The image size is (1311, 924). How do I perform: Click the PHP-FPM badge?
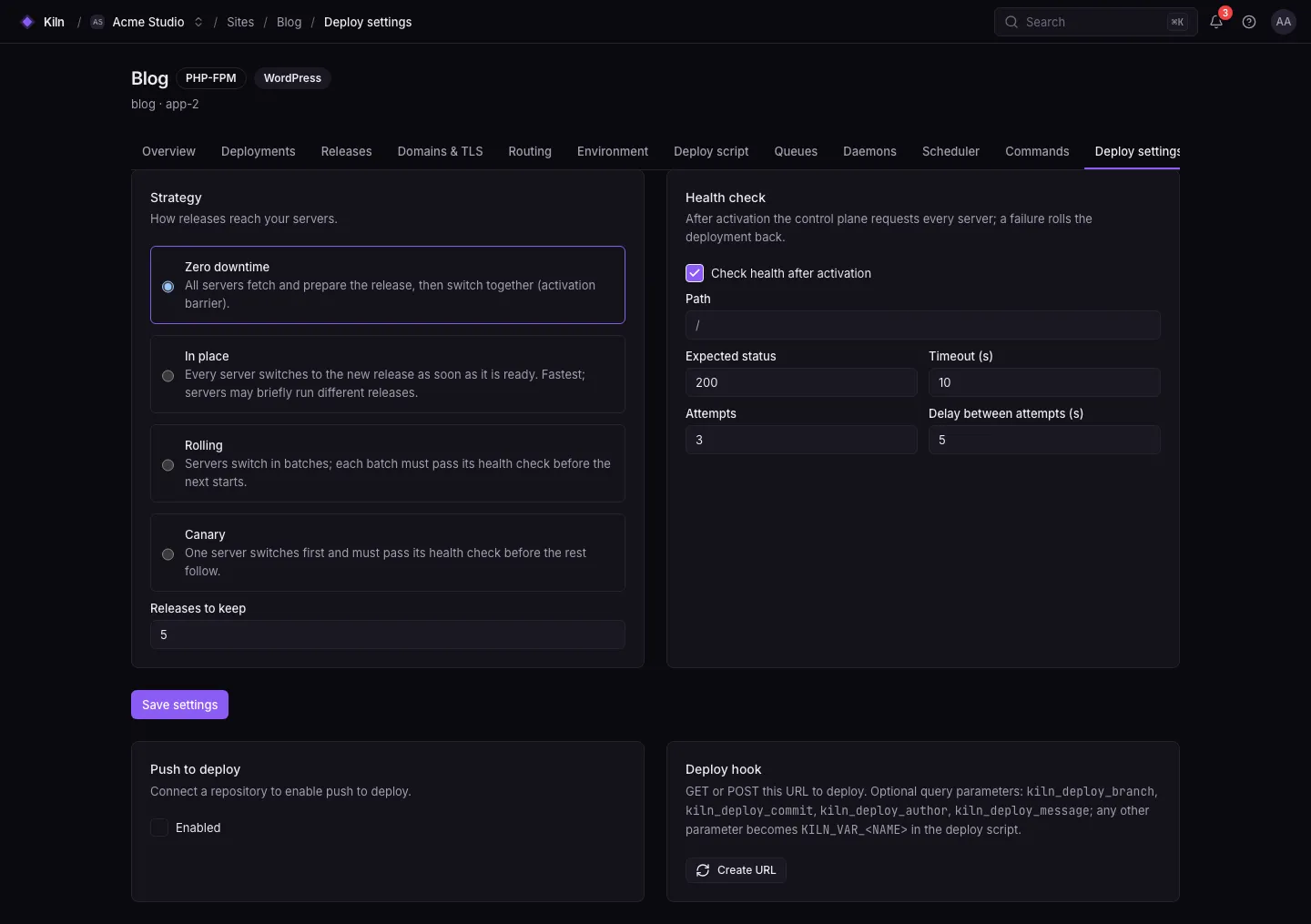click(211, 78)
